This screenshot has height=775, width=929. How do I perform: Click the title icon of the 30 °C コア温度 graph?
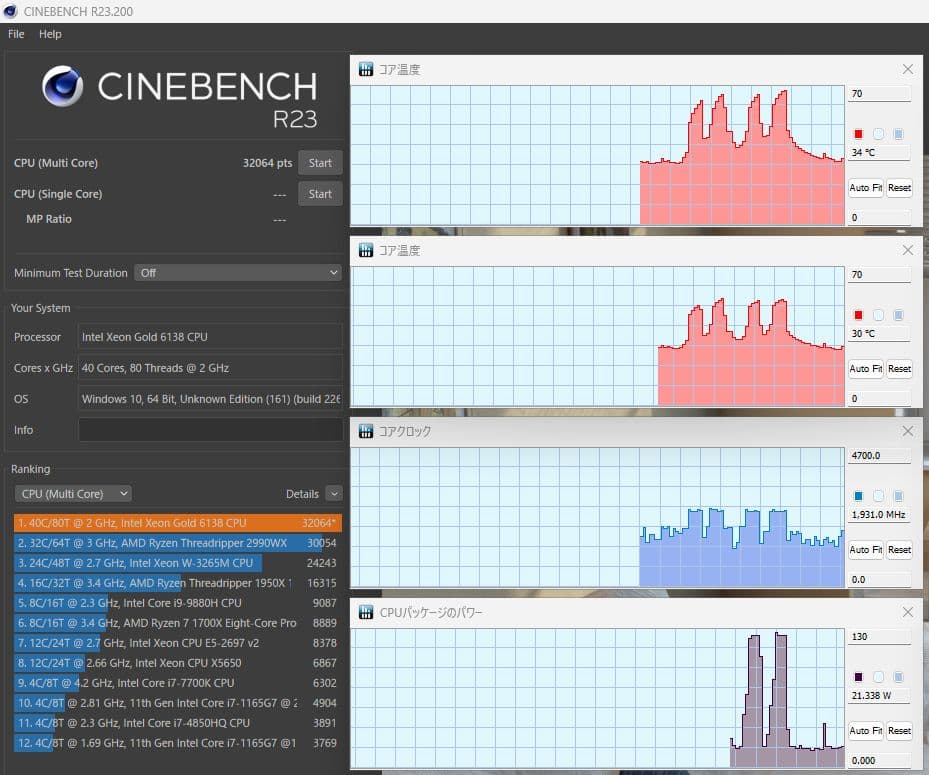pos(366,251)
